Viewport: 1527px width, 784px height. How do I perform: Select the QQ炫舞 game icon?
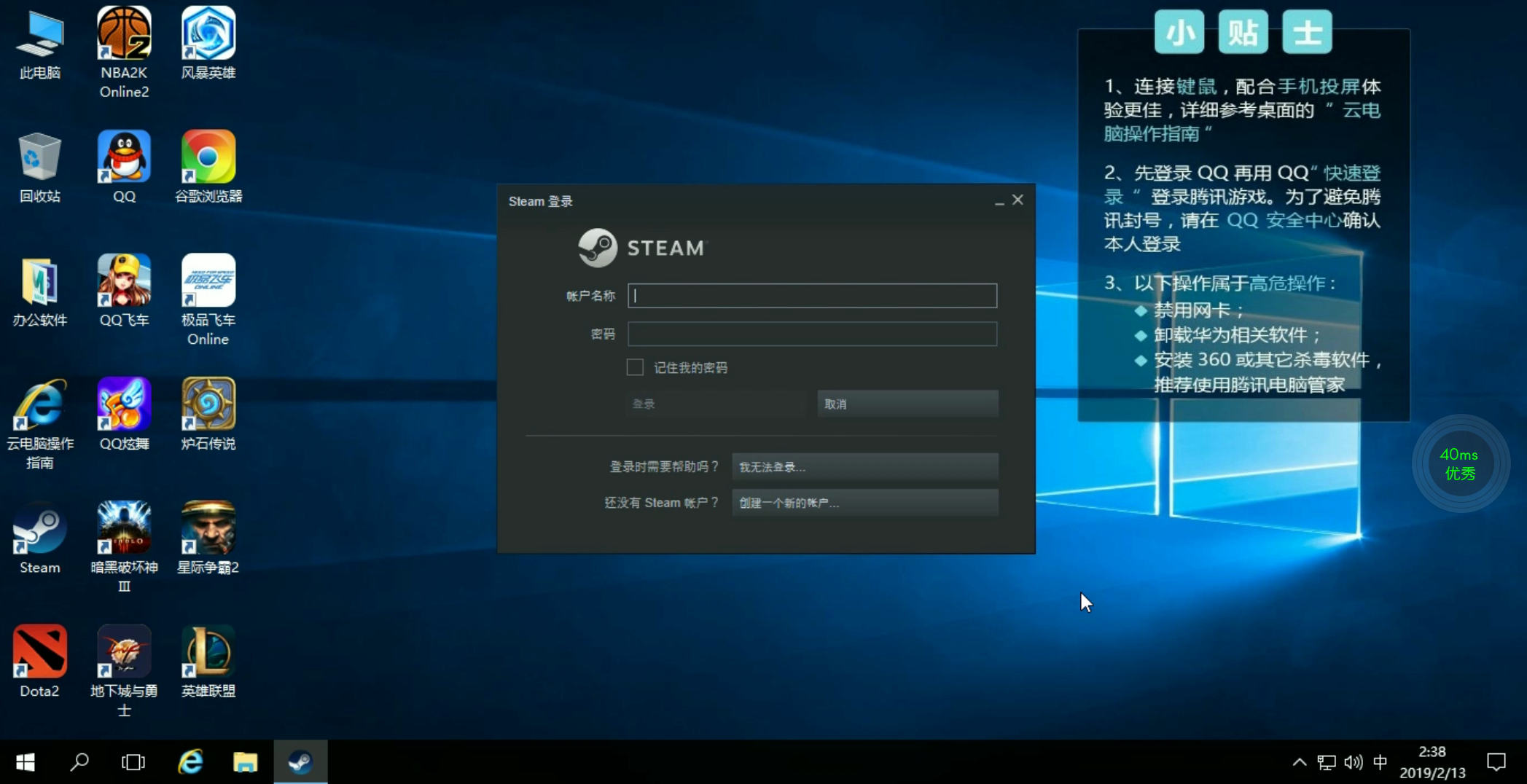pyautogui.click(x=124, y=414)
